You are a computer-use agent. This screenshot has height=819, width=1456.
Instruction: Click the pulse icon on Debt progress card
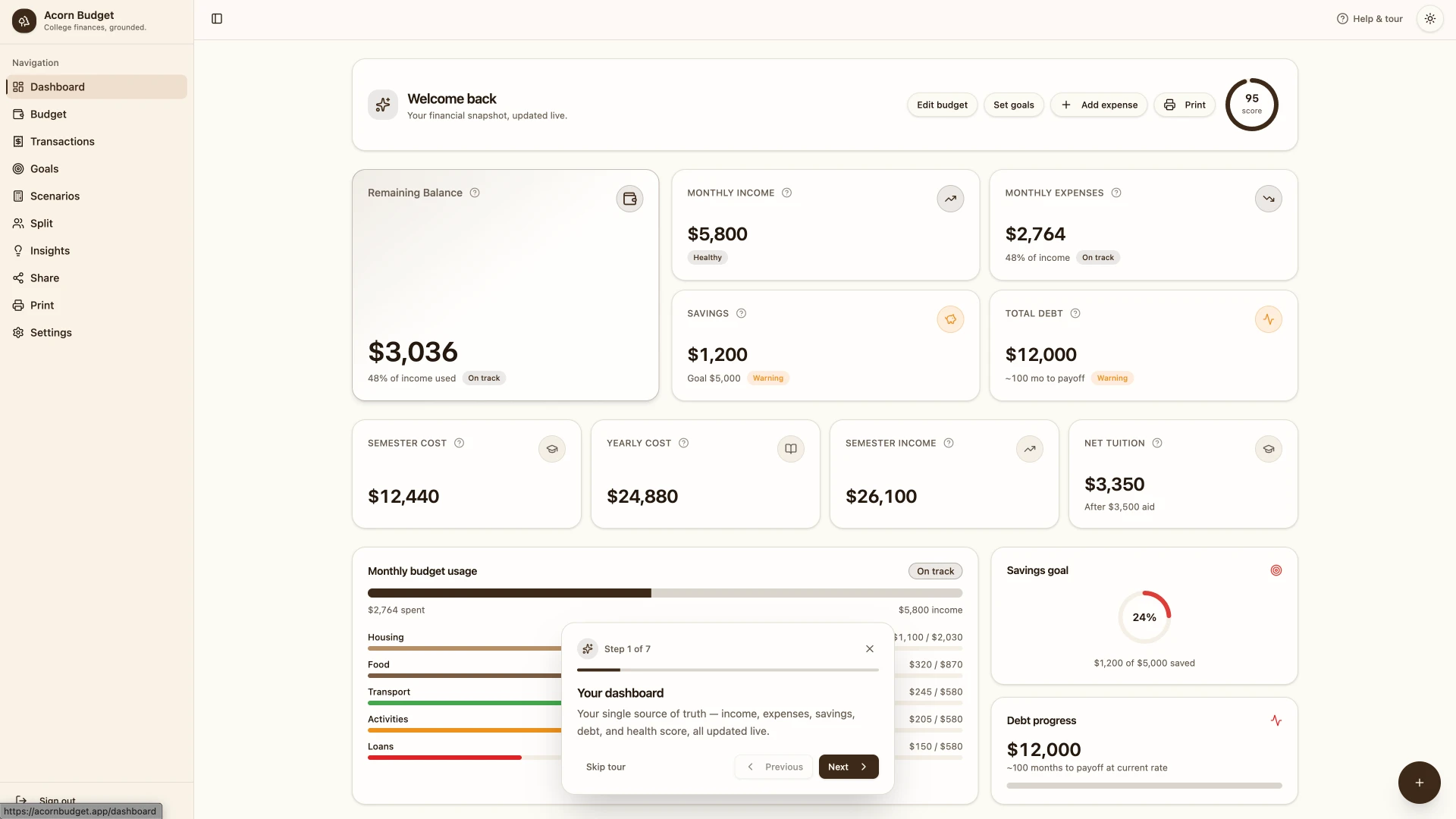click(x=1276, y=720)
